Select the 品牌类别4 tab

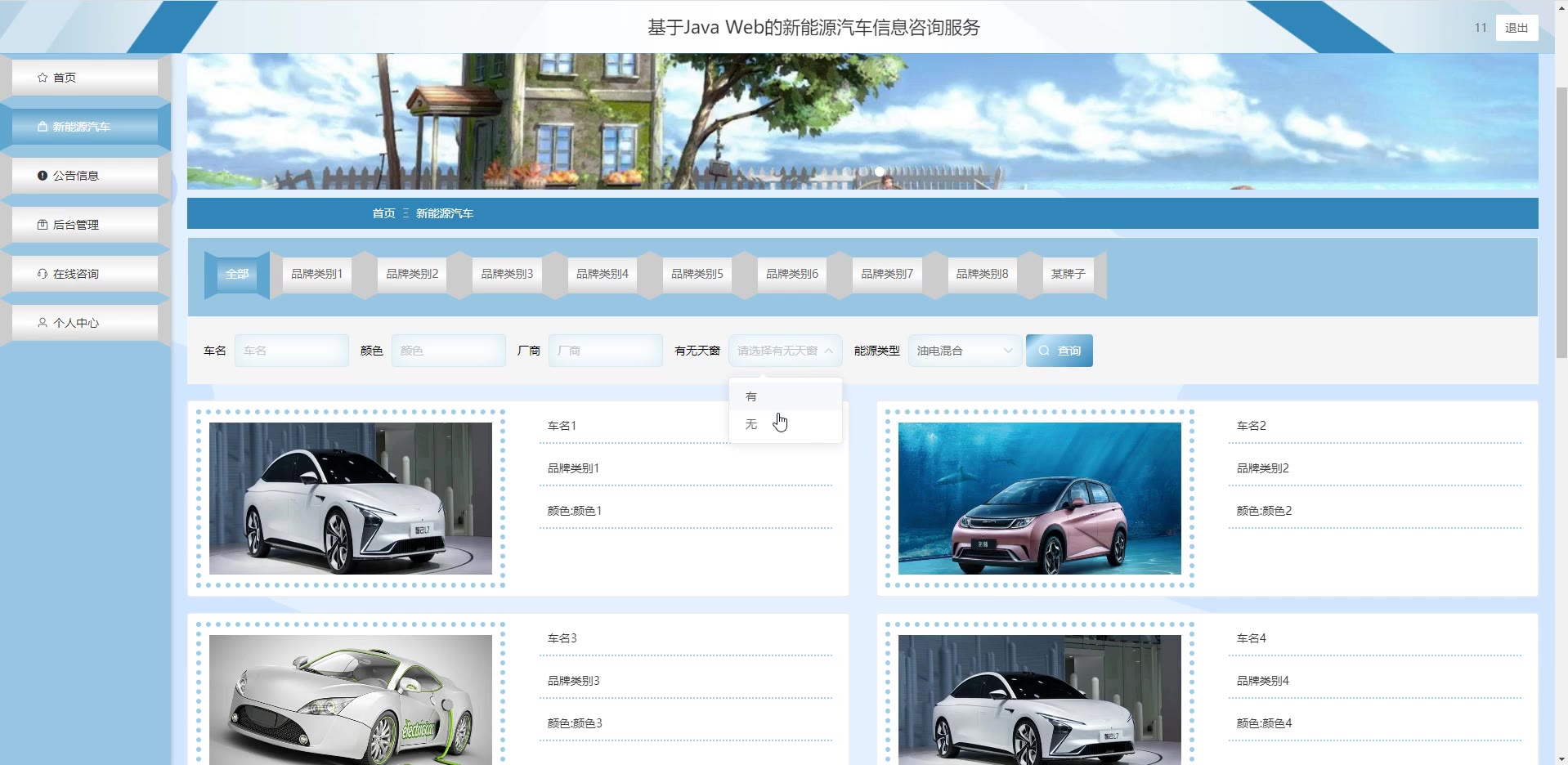pyautogui.click(x=602, y=274)
